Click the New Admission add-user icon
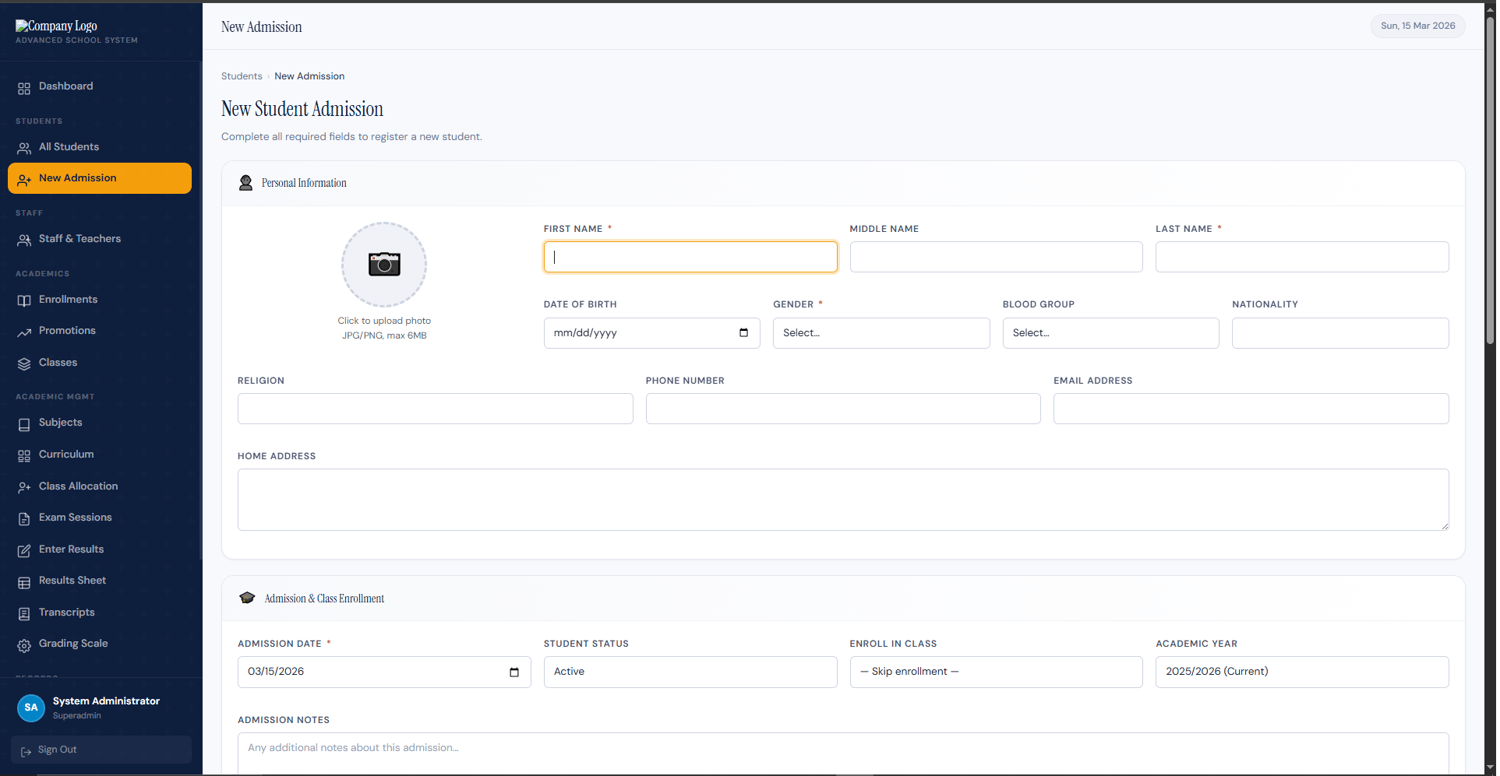 pos(24,179)
